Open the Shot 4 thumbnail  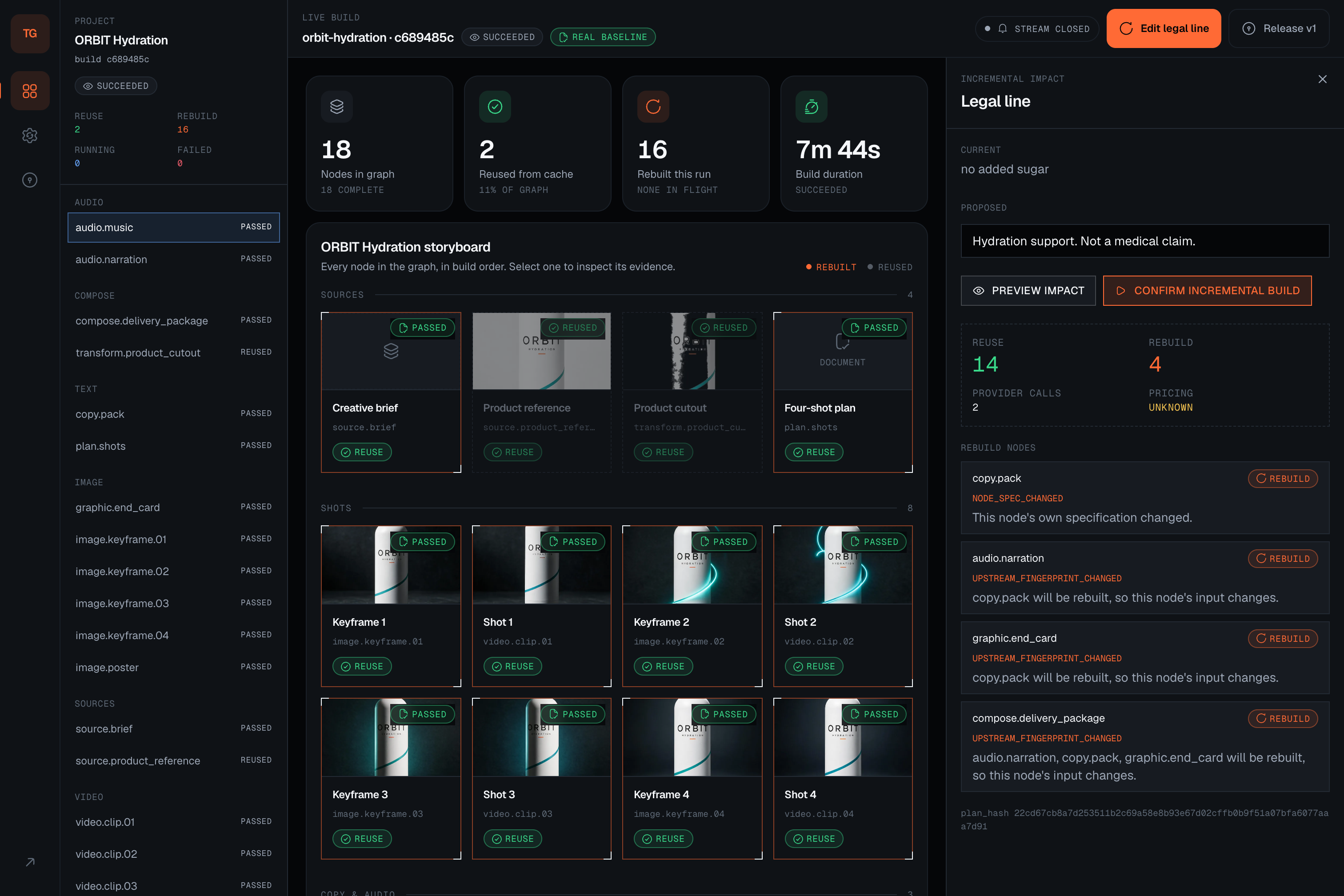click(843, 738)
